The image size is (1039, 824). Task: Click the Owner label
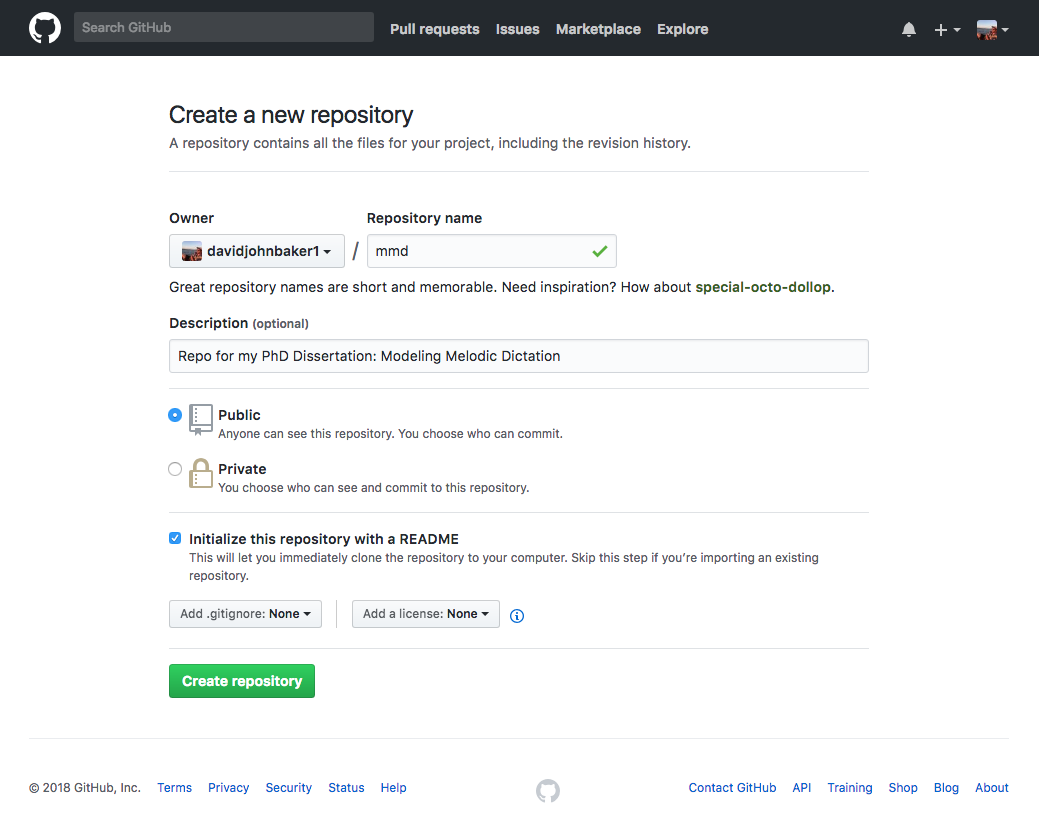[191, 218]
